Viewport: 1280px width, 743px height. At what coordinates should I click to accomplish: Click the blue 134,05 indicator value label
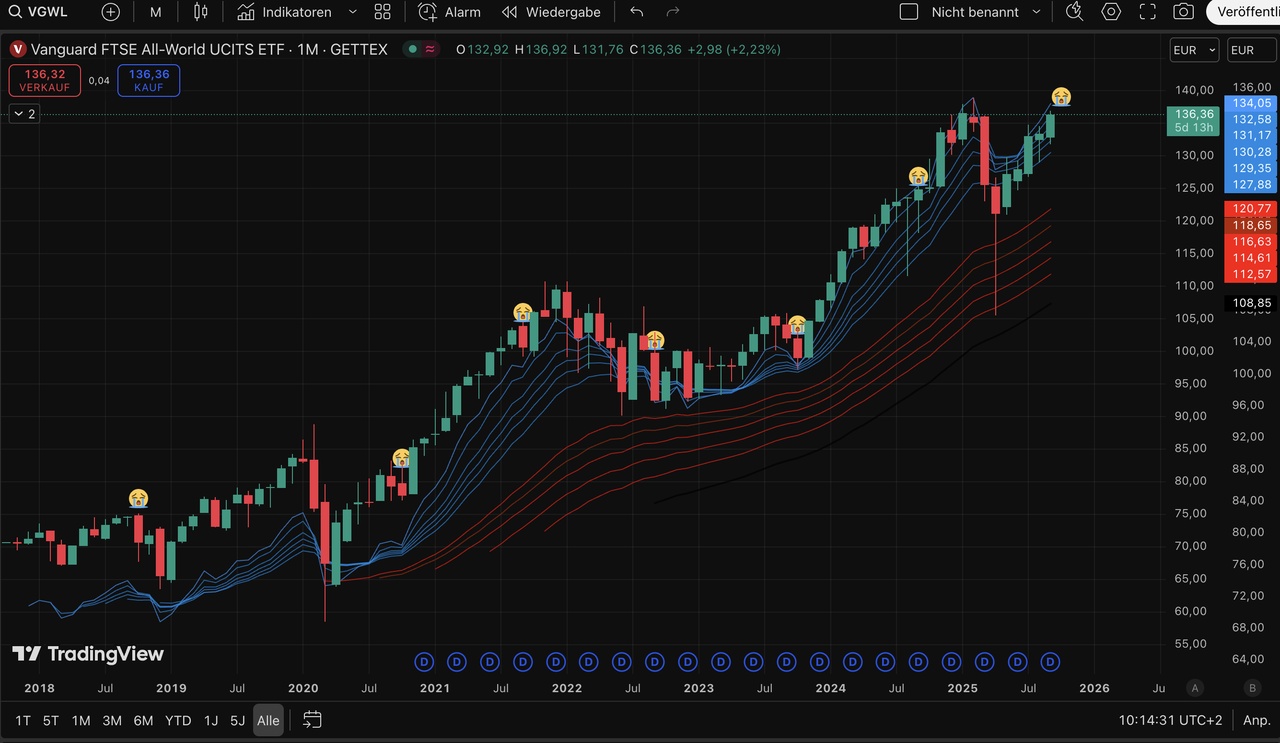pyautogui.click(x=1251, y=103)
